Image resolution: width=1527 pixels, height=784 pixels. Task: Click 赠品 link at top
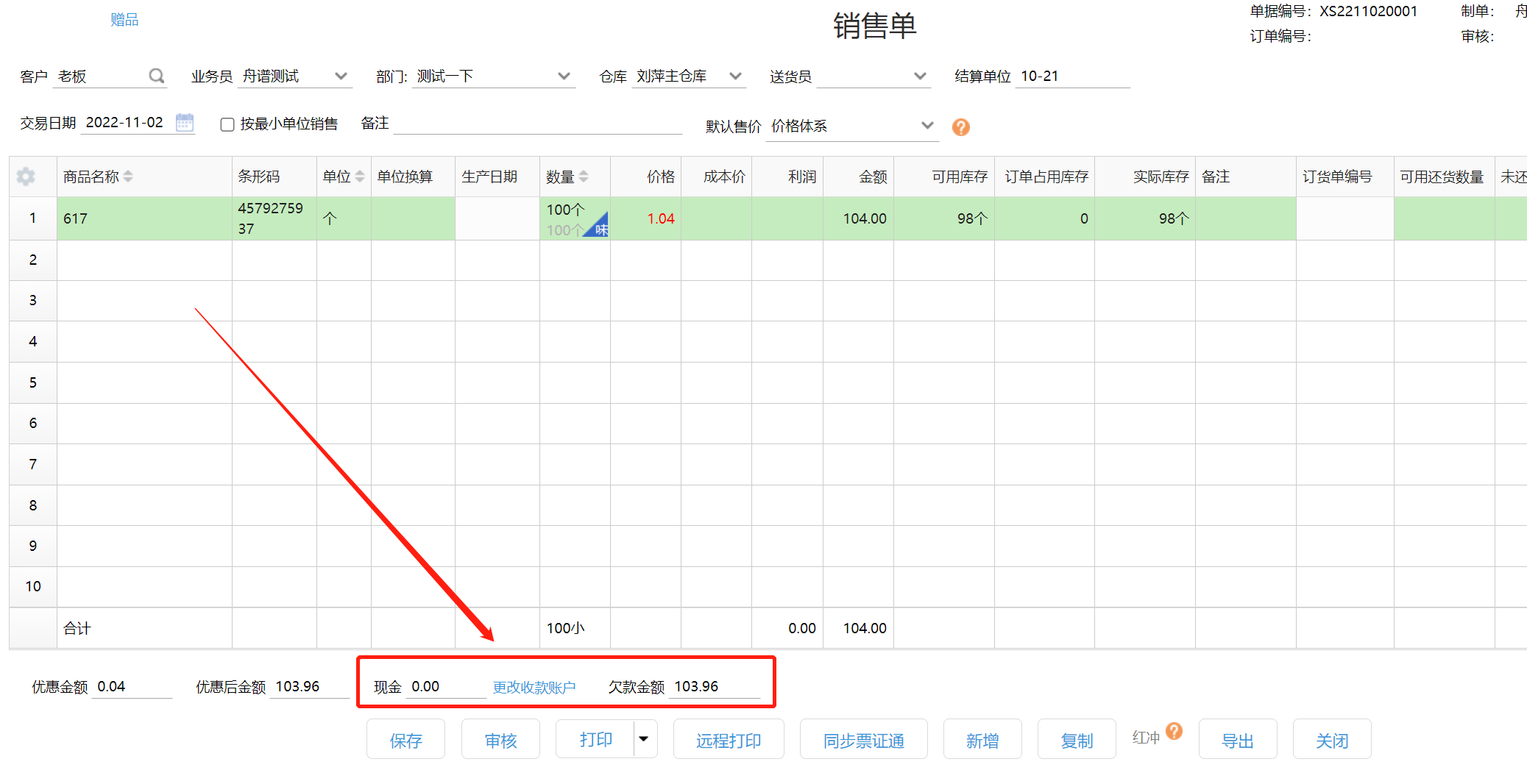tap(124, 20)
